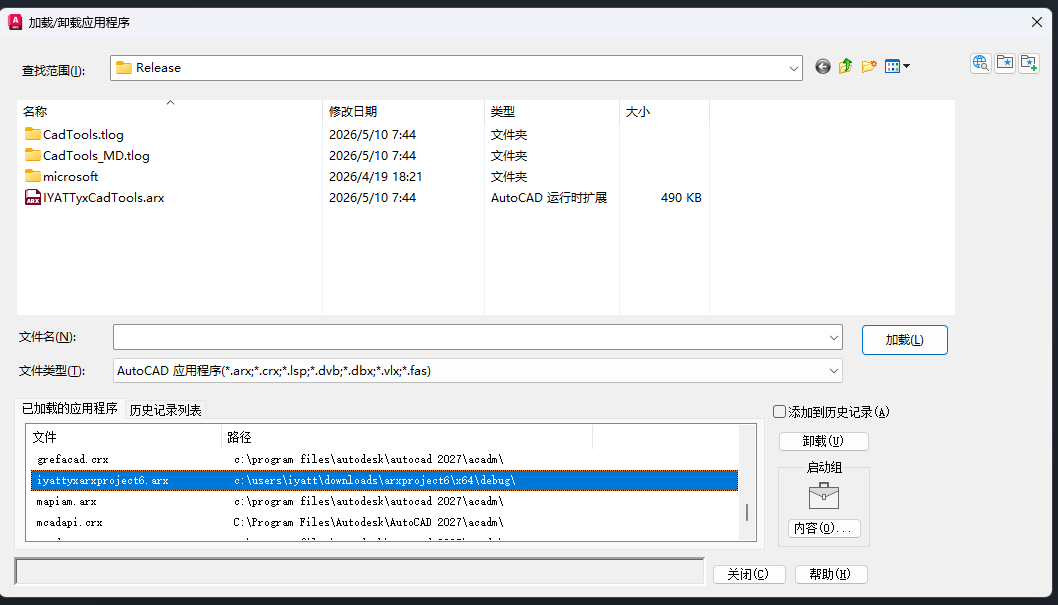Add current folder to Favorites
The image size is (1058, 605).
tap(1029, 63)
